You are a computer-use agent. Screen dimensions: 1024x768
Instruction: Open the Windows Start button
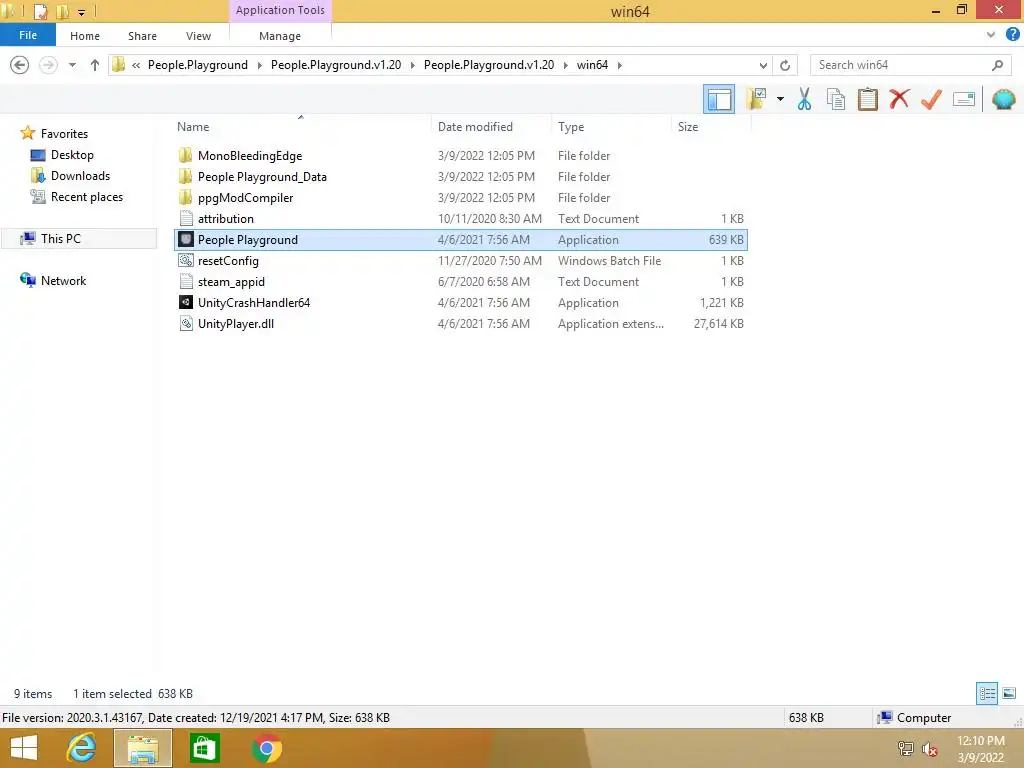point(24,748)
